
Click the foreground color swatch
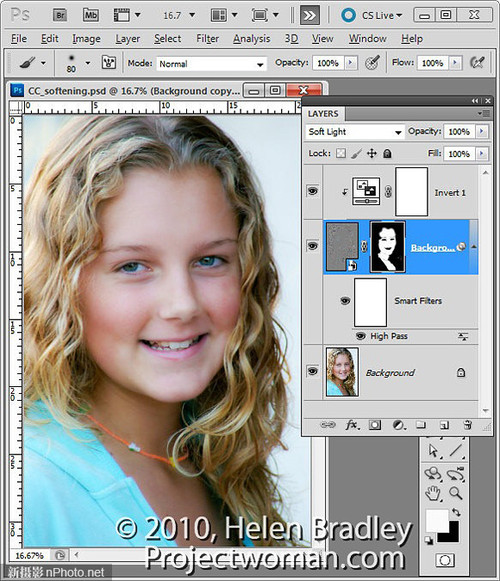437,520
